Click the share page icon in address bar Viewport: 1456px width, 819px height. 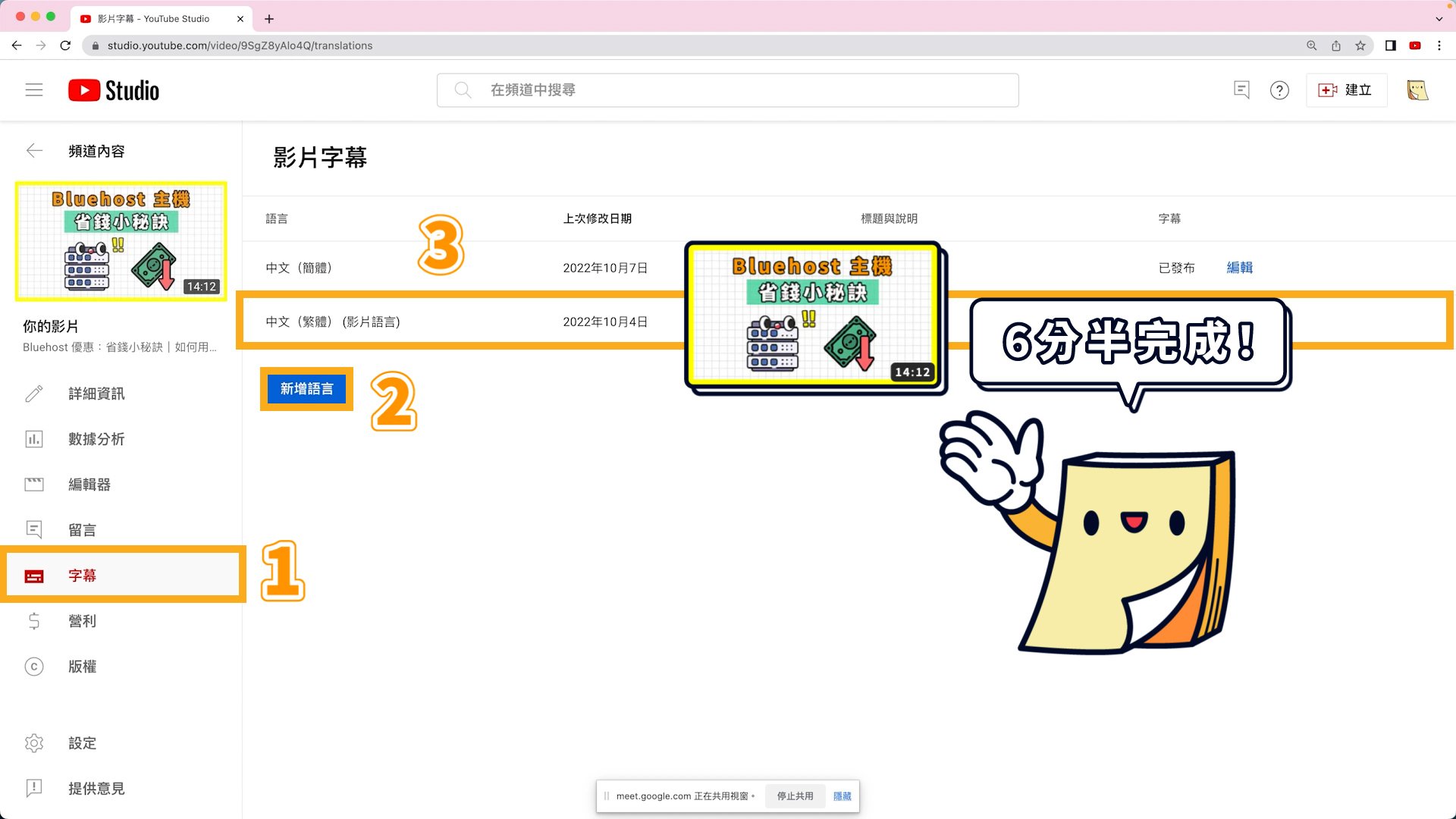[1336, 45]
